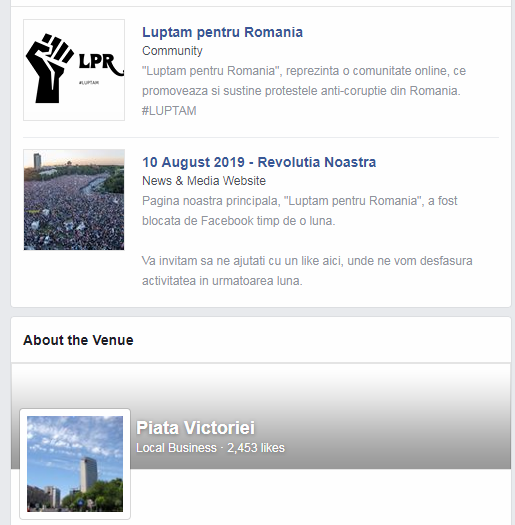This screenshot has width=515, height=525.
Task: Click the anti-coruptie protest description text
Action: [304, 81]
